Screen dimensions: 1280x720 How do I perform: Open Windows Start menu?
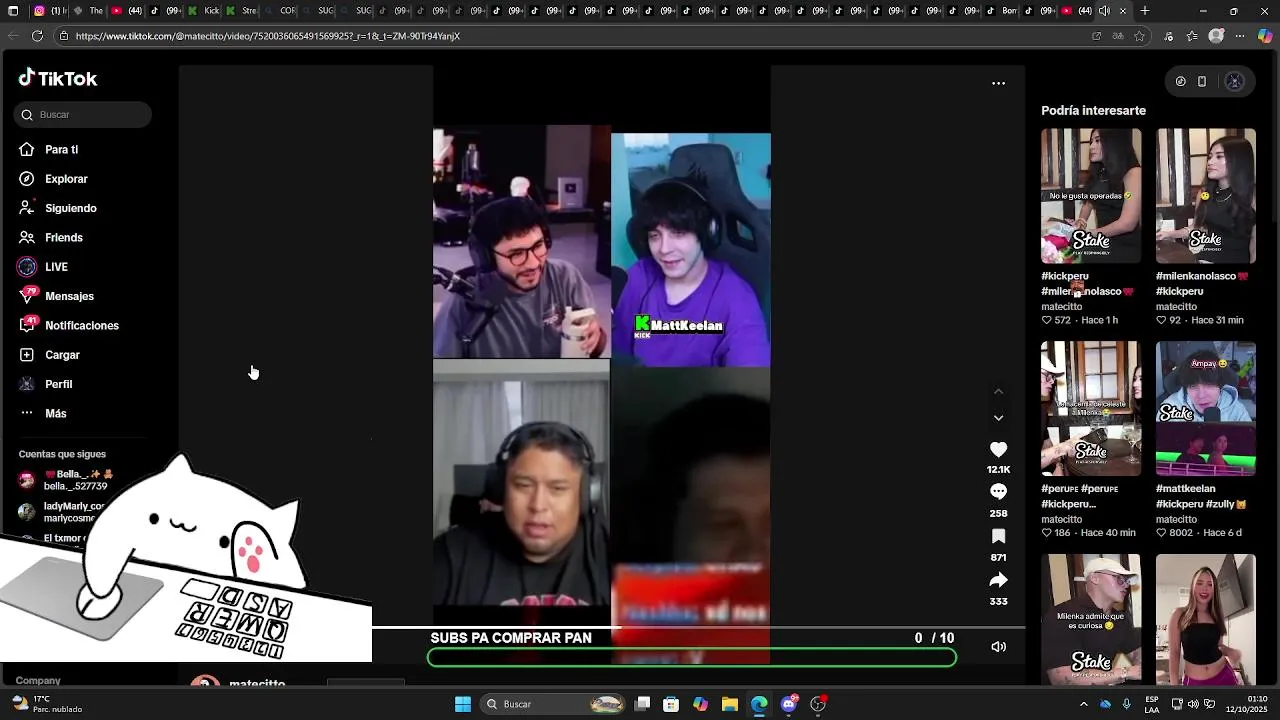[463, 704]
